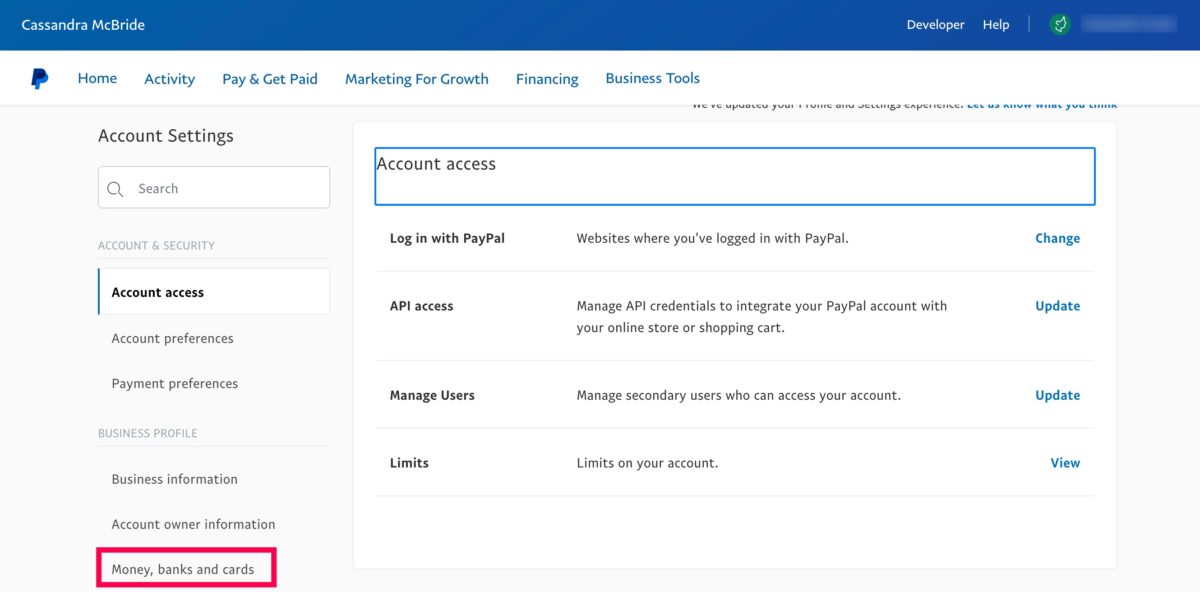
Task: Click Change for Log in with PayPal
Action: [x=1057, y=239]
